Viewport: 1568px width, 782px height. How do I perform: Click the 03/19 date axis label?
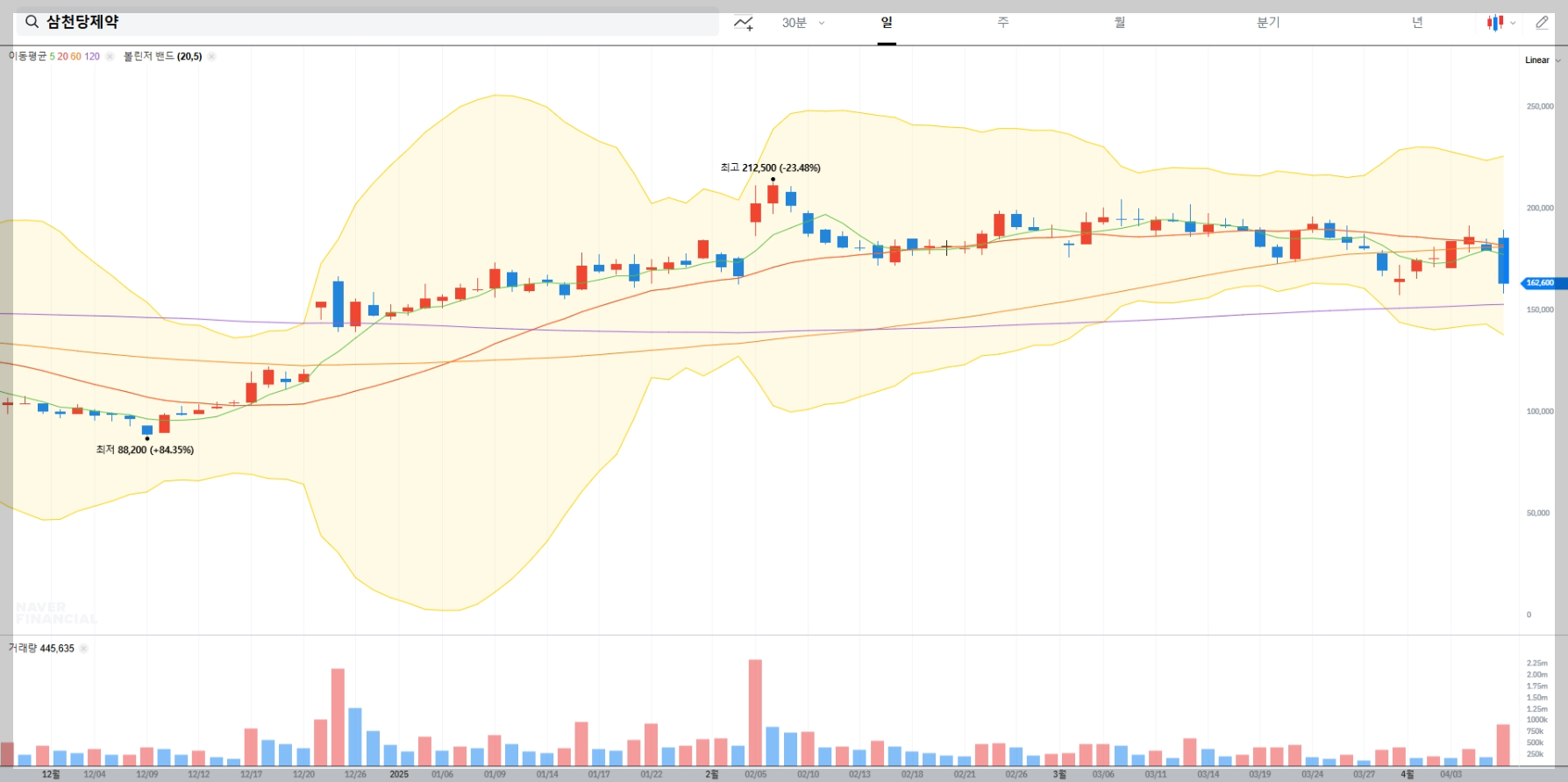[x=1259, y=774]
